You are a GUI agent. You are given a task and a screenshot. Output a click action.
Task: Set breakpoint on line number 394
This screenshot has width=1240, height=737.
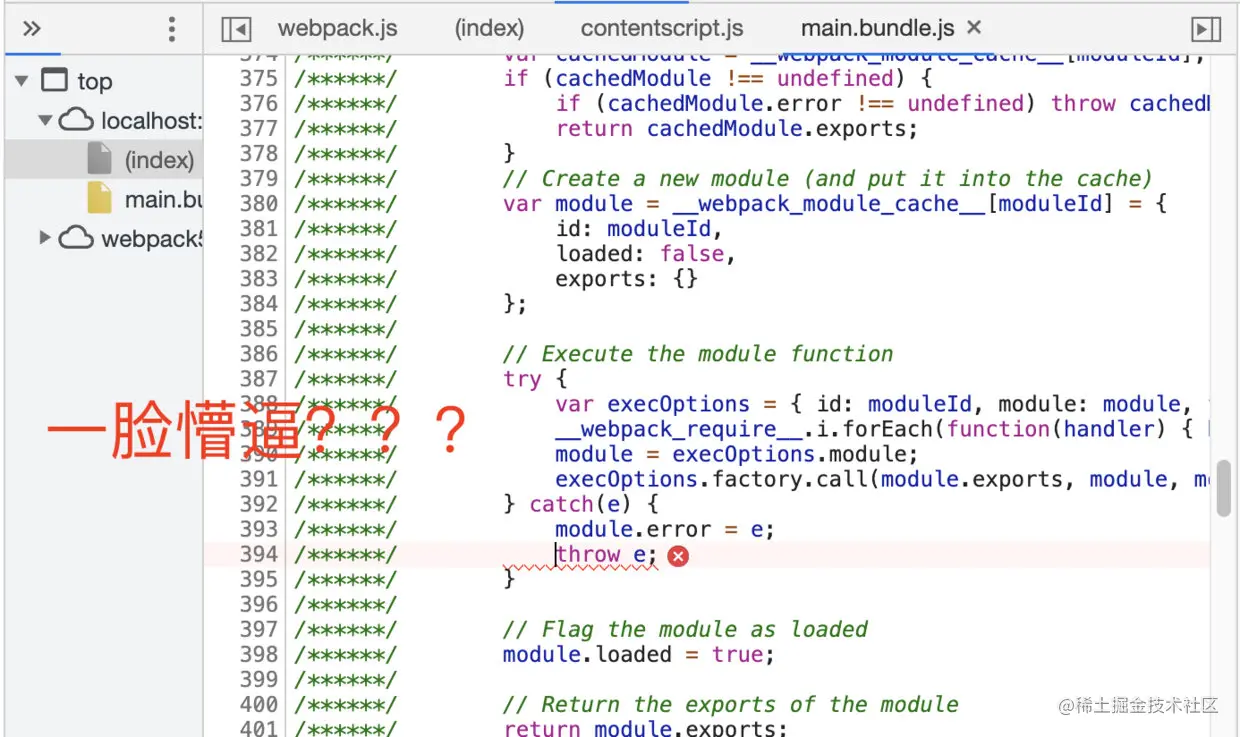tap(259, 554)
